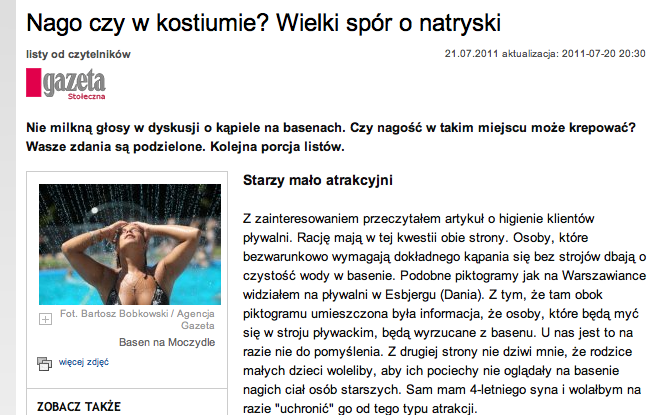Image resolution: width=649 pixels, height=415 pixels.
Task: Click the headline Nago czy w kostiumie
Action: [264, 22]
